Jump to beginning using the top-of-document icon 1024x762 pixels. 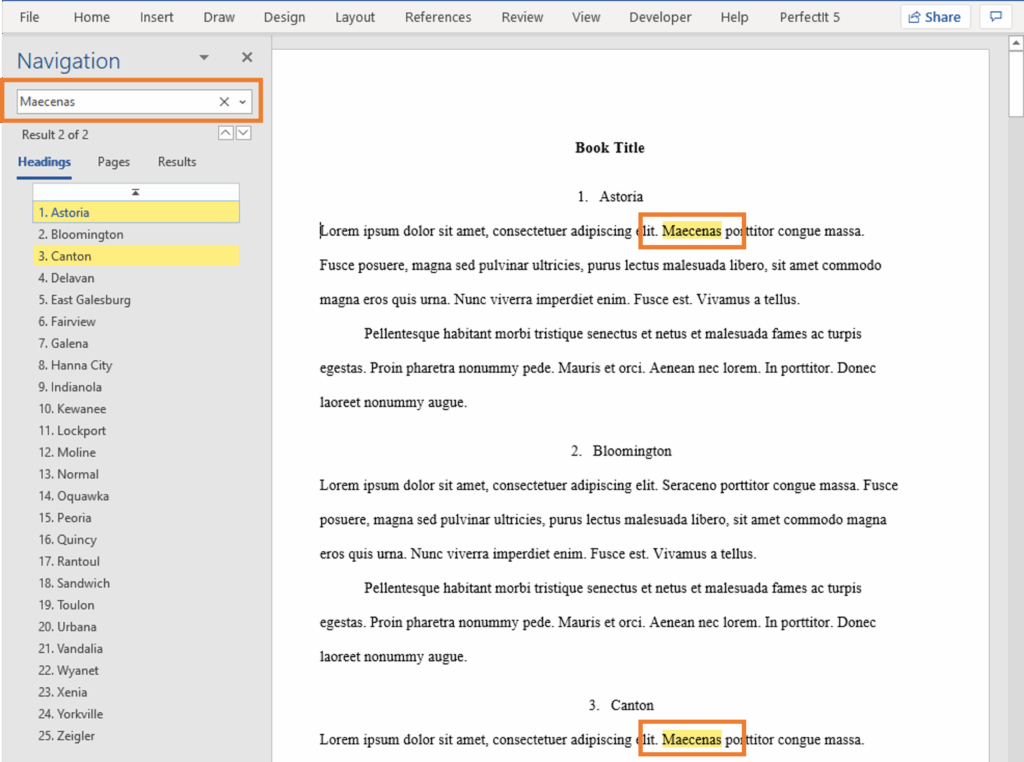(136, 192)
